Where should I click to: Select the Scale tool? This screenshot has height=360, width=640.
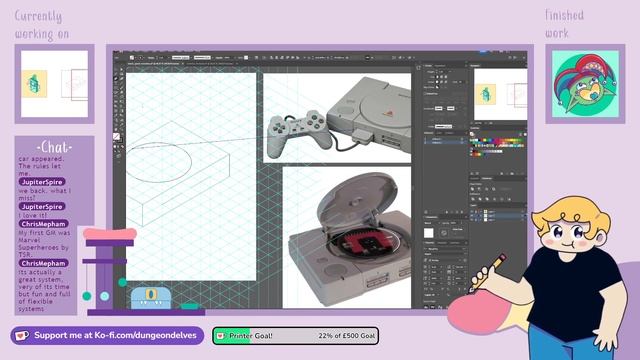coord(121,96)
